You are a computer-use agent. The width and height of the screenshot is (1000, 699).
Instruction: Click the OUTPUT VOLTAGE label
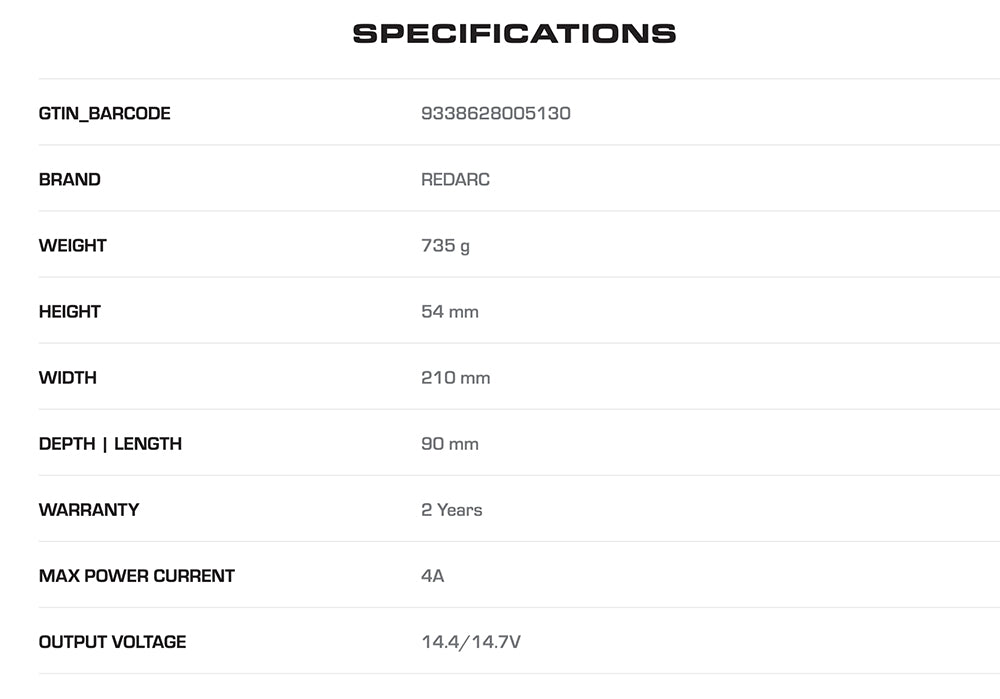pos(112,642)
